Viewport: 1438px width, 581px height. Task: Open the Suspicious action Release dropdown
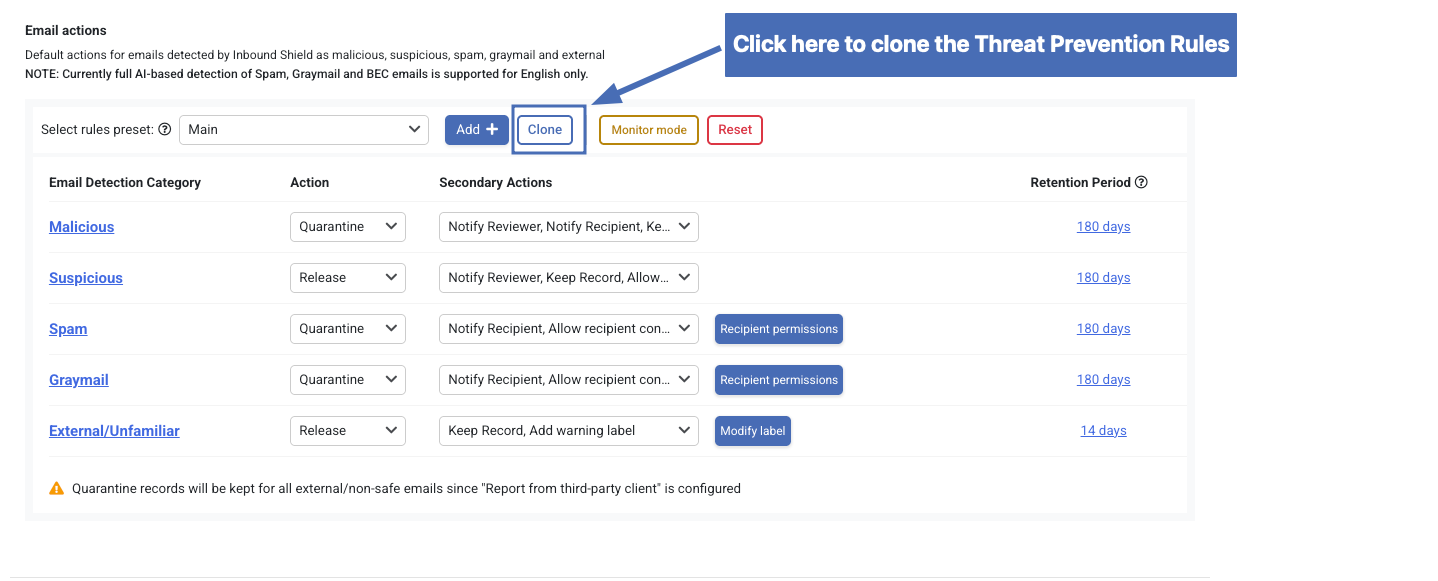pyautogui.click(x=348, y=278)
